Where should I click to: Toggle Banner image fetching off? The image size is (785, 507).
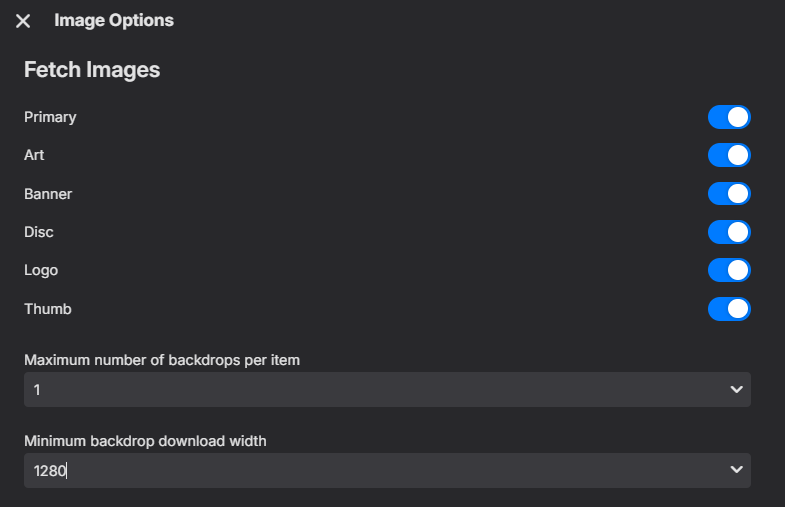click(729, 193)
